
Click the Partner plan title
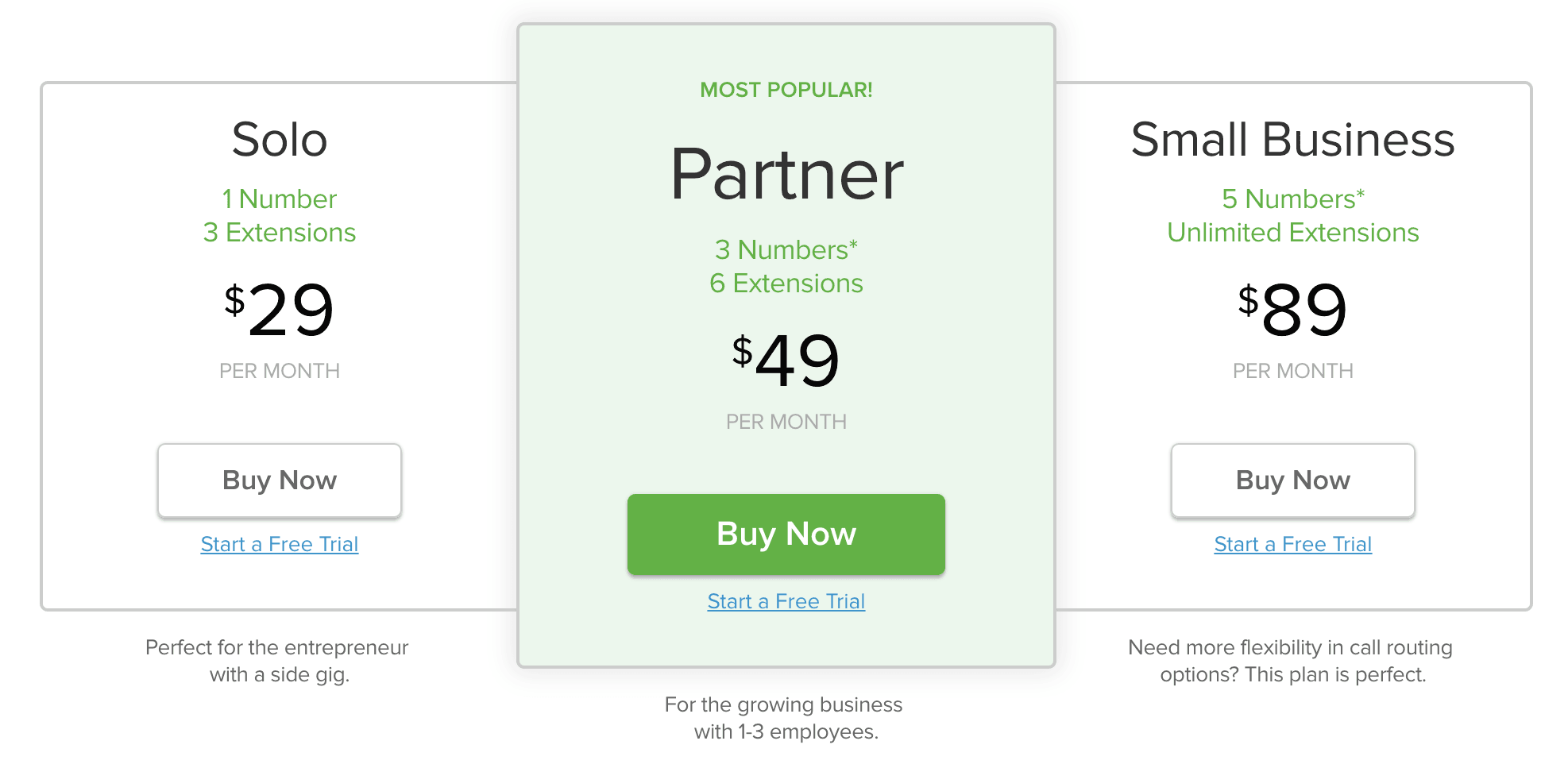(786, 175)
